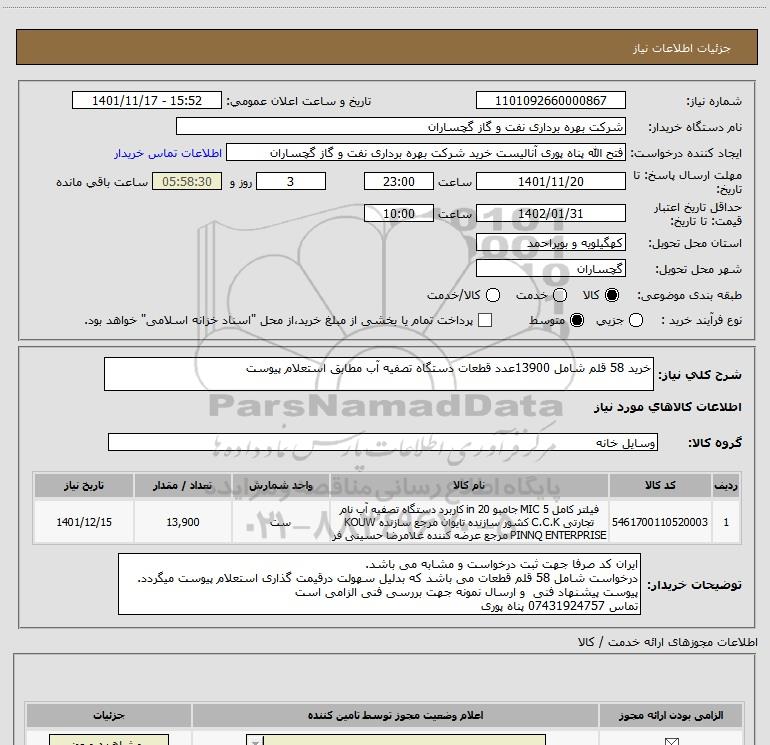Click buyer notes text box

[379, 584]
